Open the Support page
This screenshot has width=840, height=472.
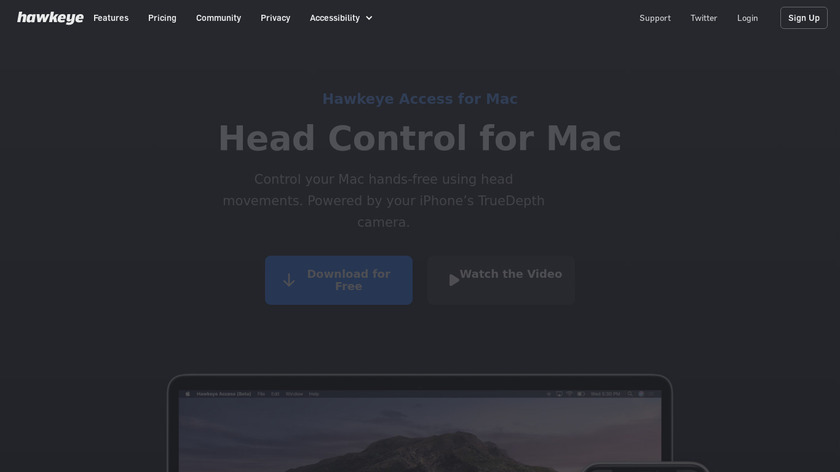(x=655, y=18)
